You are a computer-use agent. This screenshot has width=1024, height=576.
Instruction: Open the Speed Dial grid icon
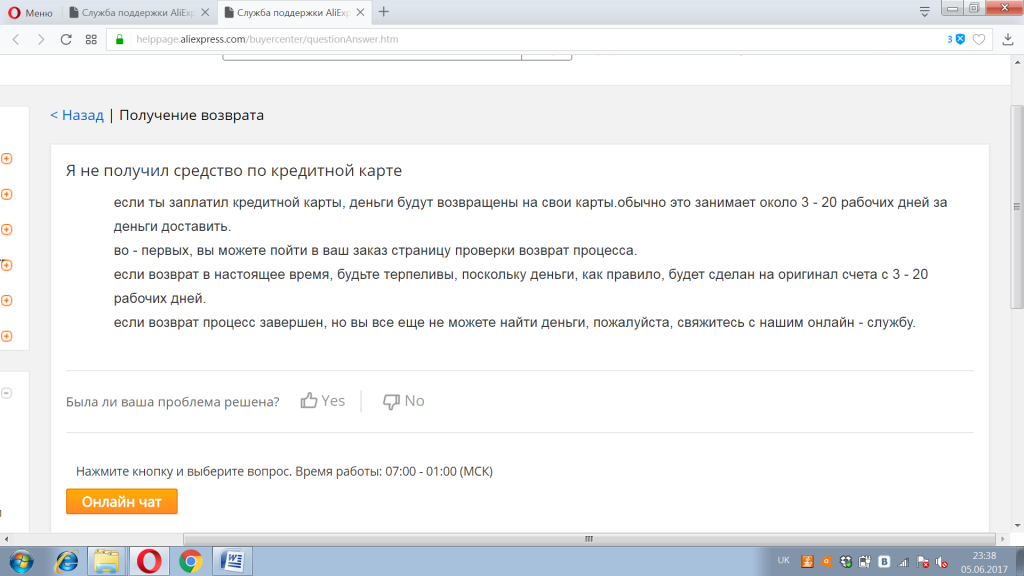tap(91, 40)
